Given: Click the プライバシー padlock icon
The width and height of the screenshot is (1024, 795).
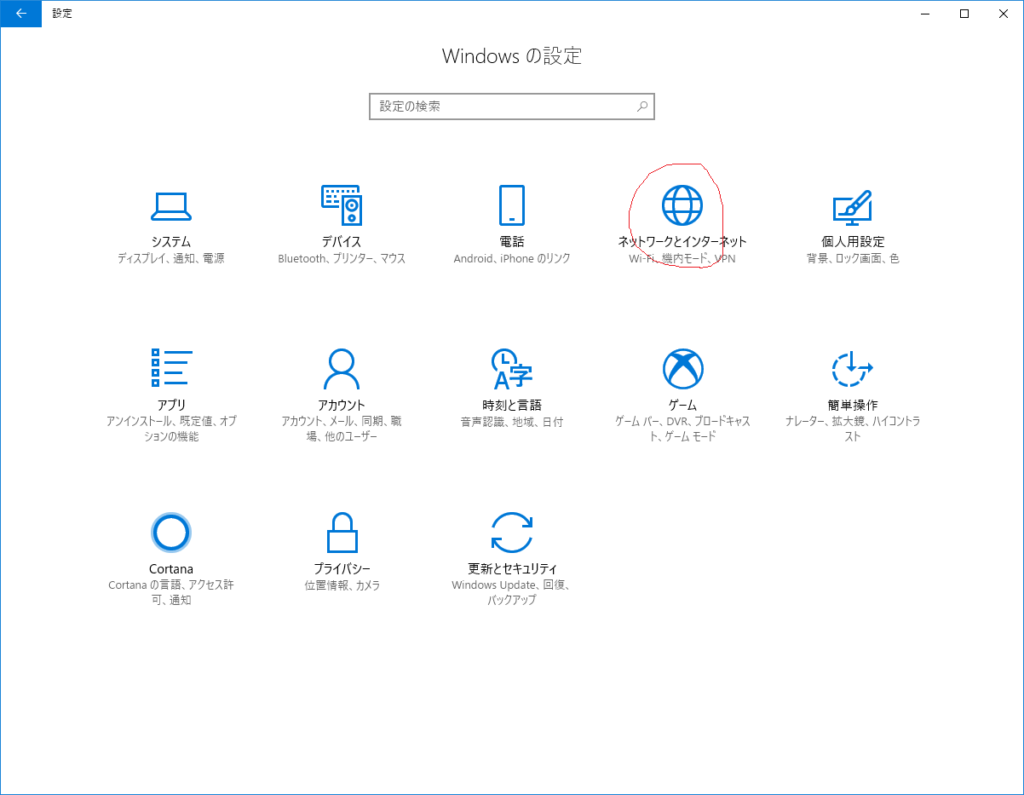Looking at the screenshot, I should click(x=341, y=532).
